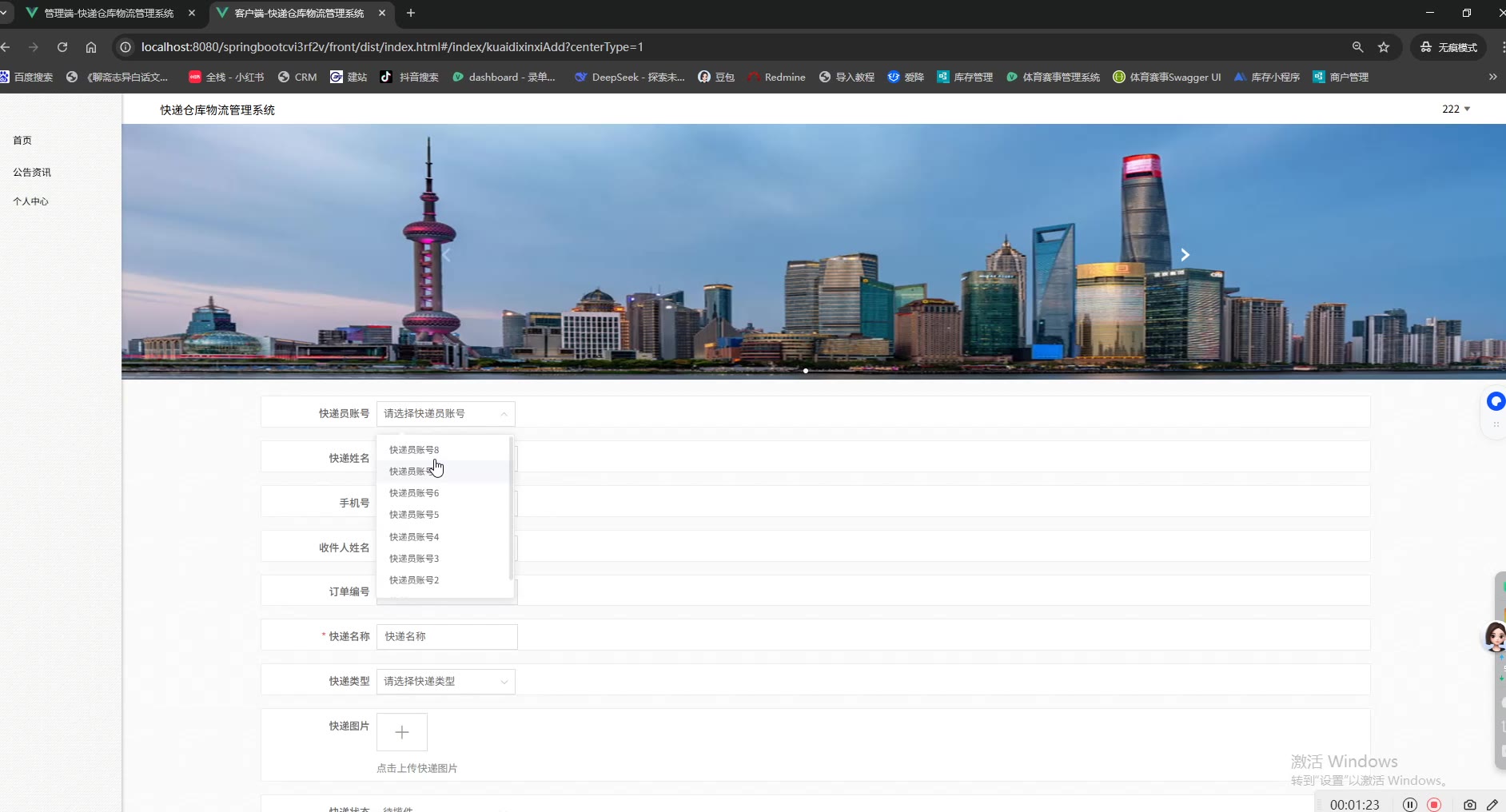Expand the 快递类型 dropdown

point(504,682)
